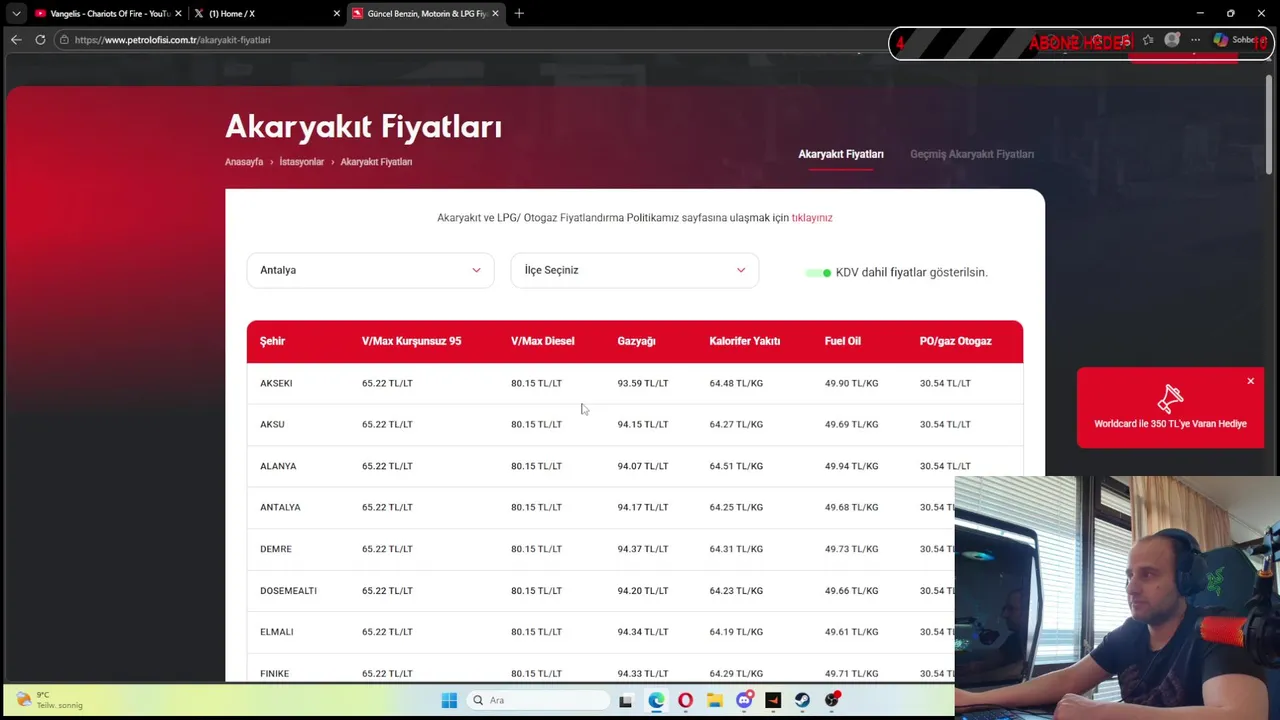Open the Edge favorites star icon
1280x720 pixels.
coord(1148,40)
